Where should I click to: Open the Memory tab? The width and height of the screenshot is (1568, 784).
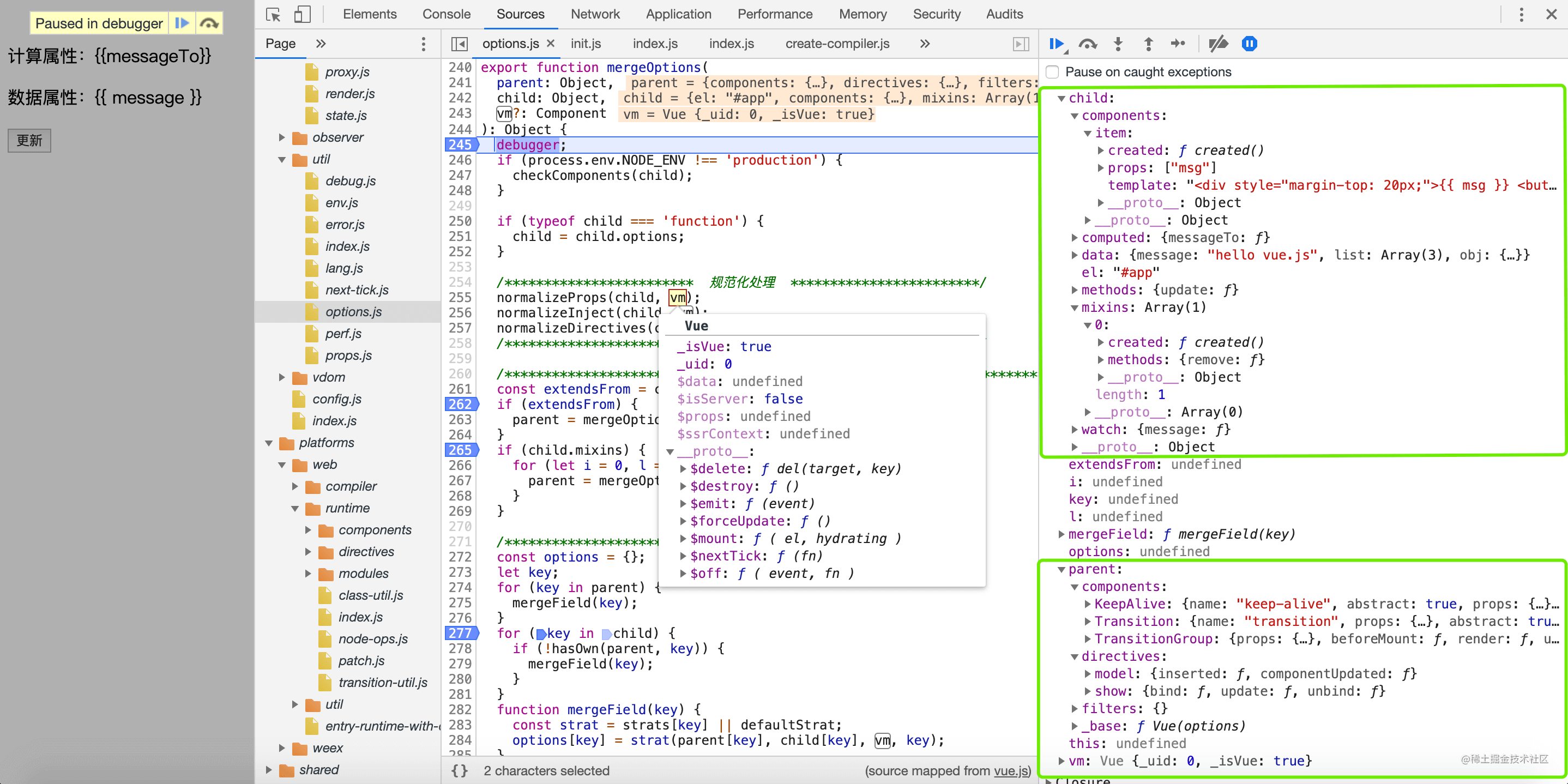pyautogui.click(x=863, y=14)
